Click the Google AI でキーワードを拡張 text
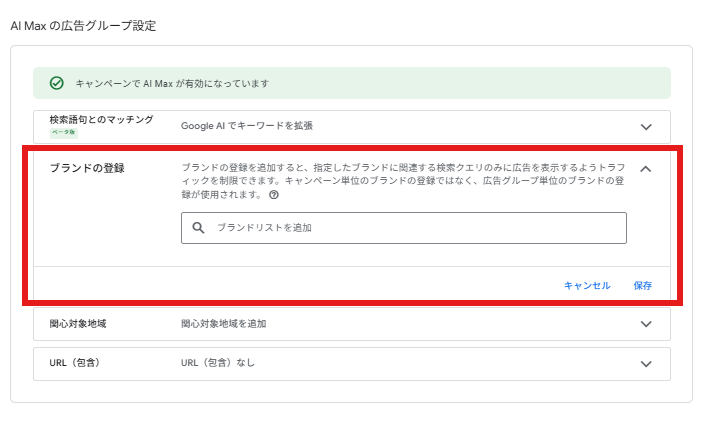Image resolution: width=712 pixels, height=421 pixels. point(247,126)
